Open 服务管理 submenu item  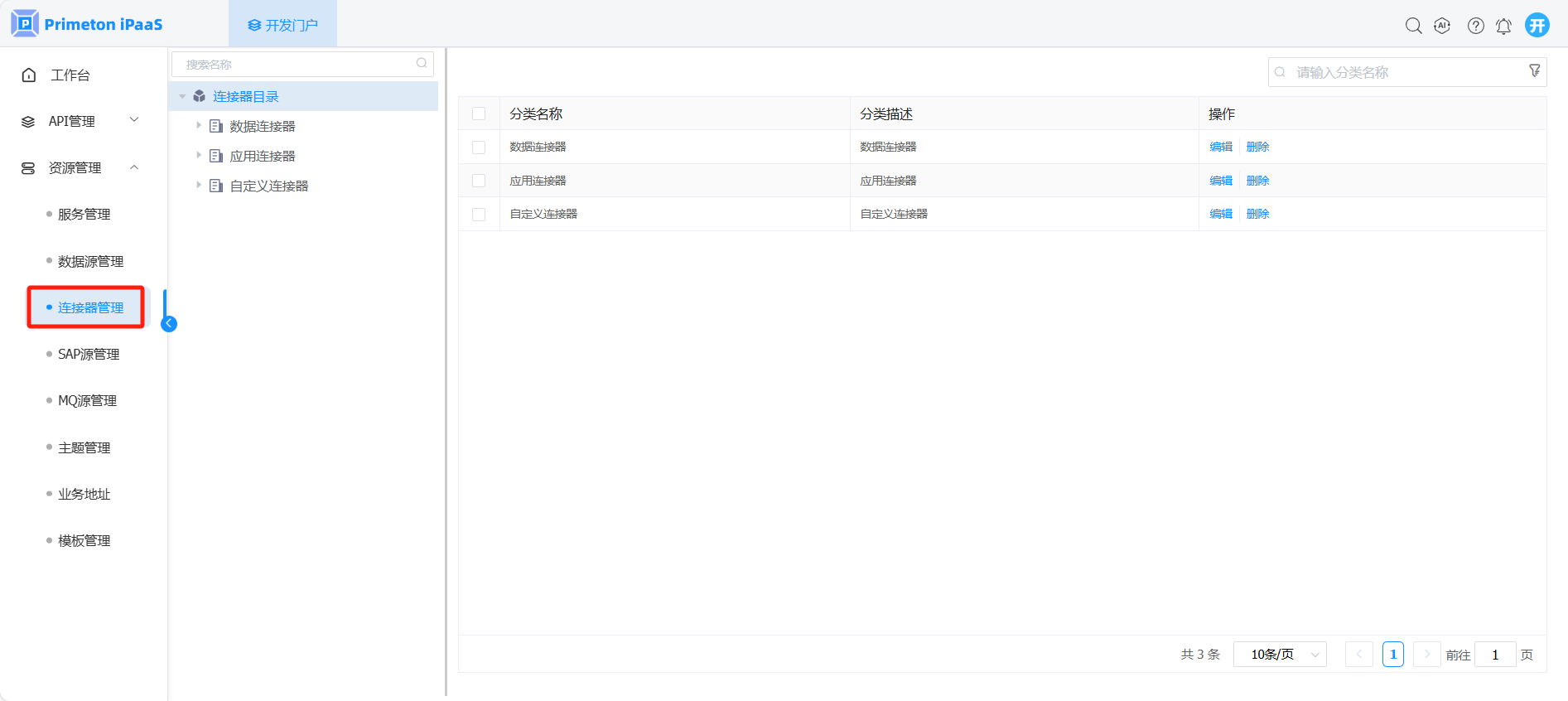click(84, 214)
